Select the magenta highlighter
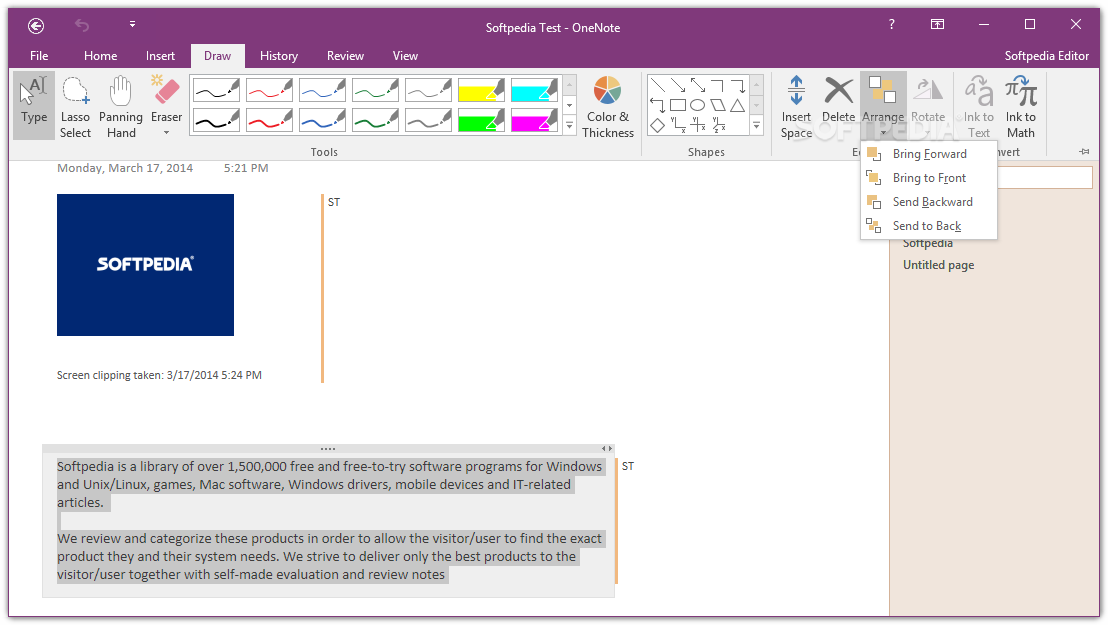1108x625 pixels. pyautogui.click(x=534, y=120)
